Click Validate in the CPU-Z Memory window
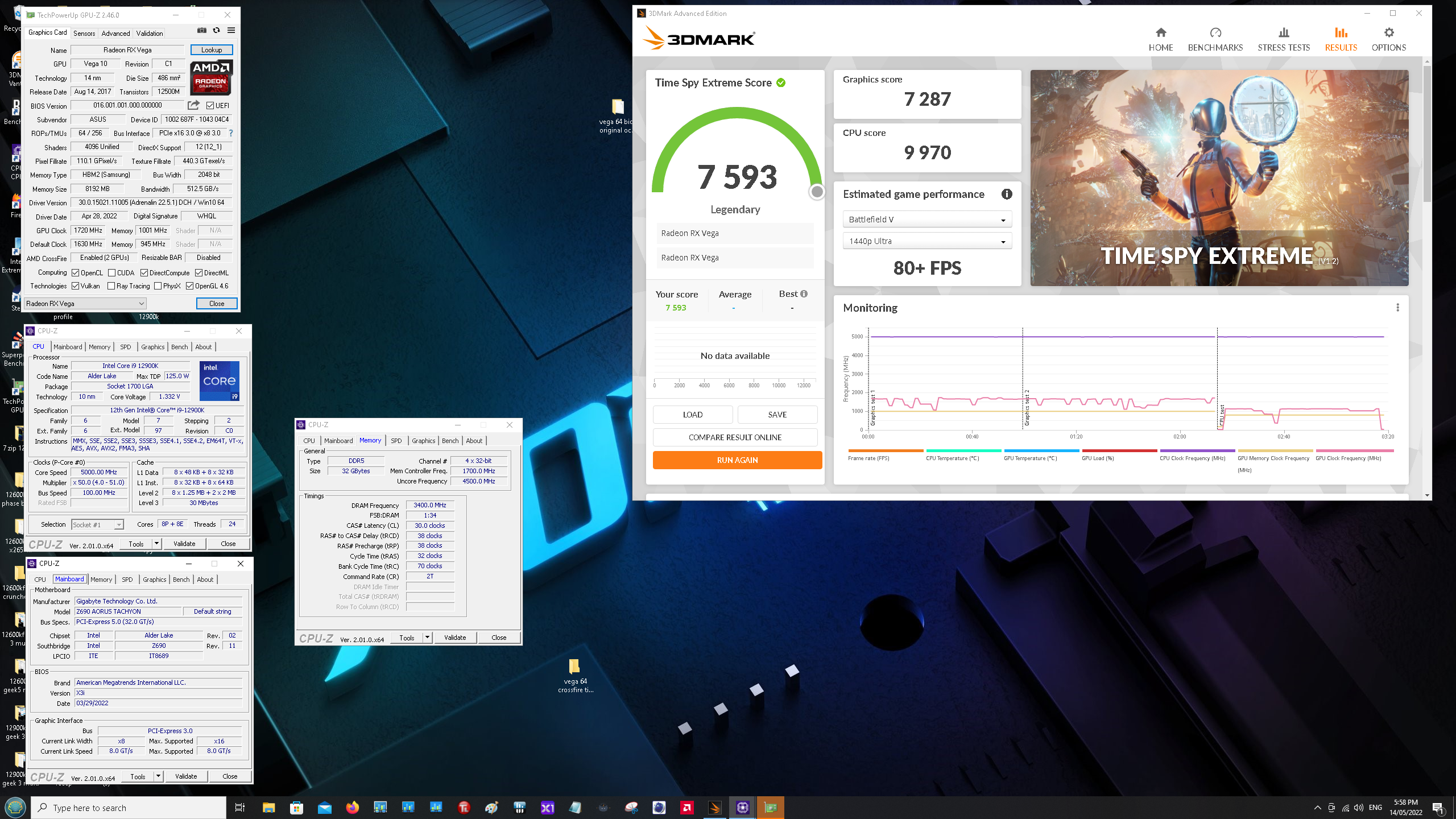Image resolution: width=1456 pixels, height=819 pixels. [x=455, y=638]
